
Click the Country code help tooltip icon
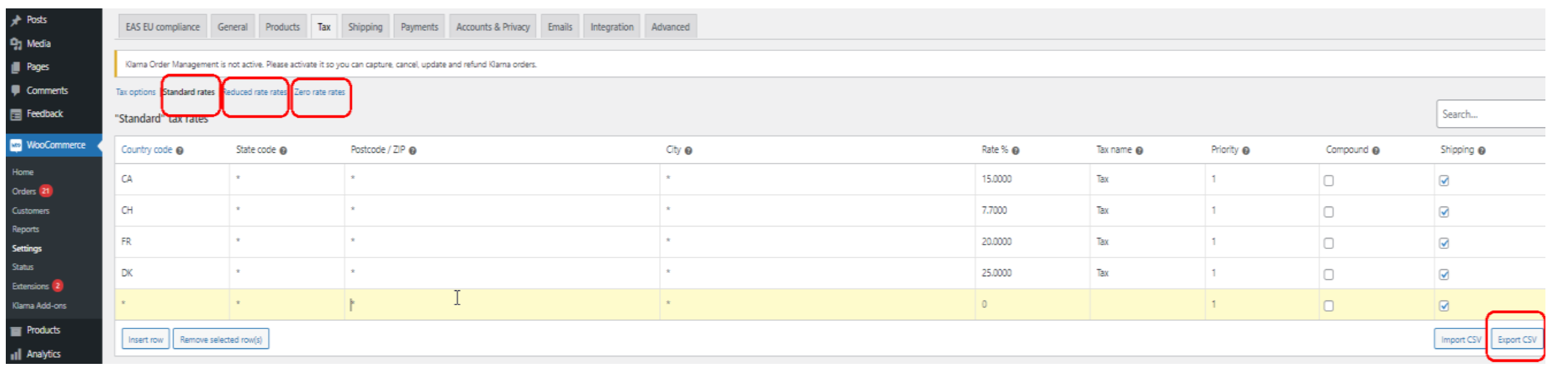pos(179,151)
